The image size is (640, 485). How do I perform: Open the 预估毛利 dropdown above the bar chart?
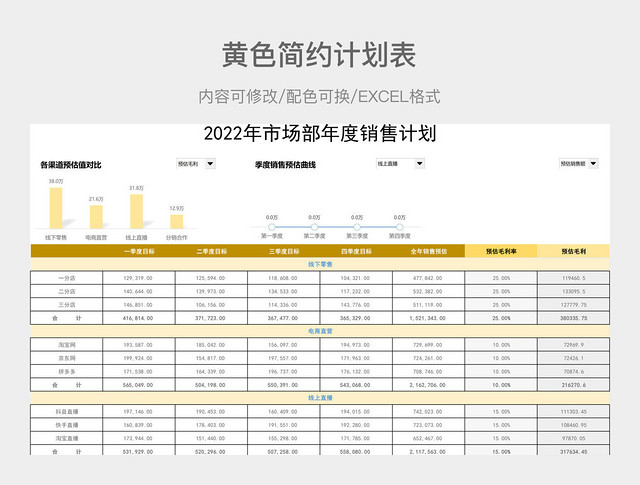click(x=196, y=164)
